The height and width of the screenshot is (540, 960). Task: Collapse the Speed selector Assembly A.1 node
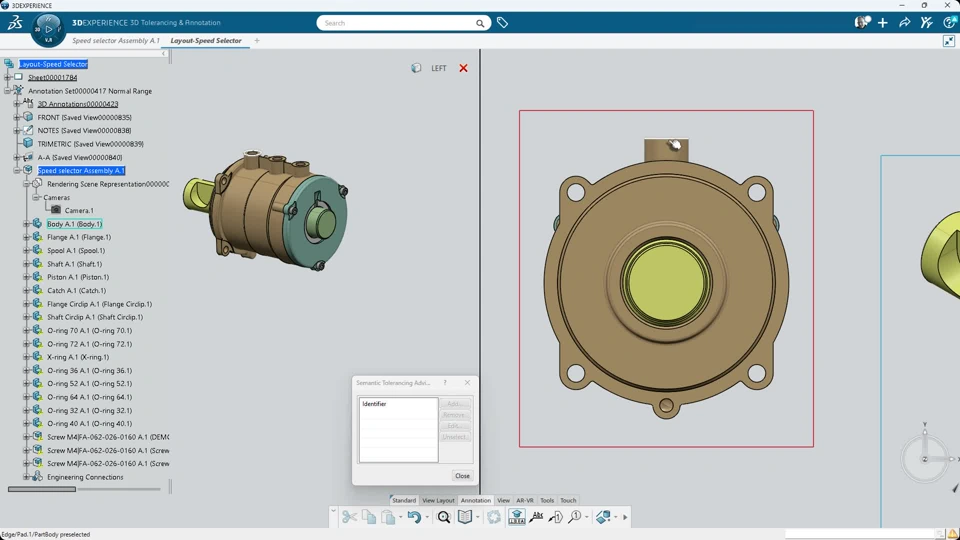[17, 171]
